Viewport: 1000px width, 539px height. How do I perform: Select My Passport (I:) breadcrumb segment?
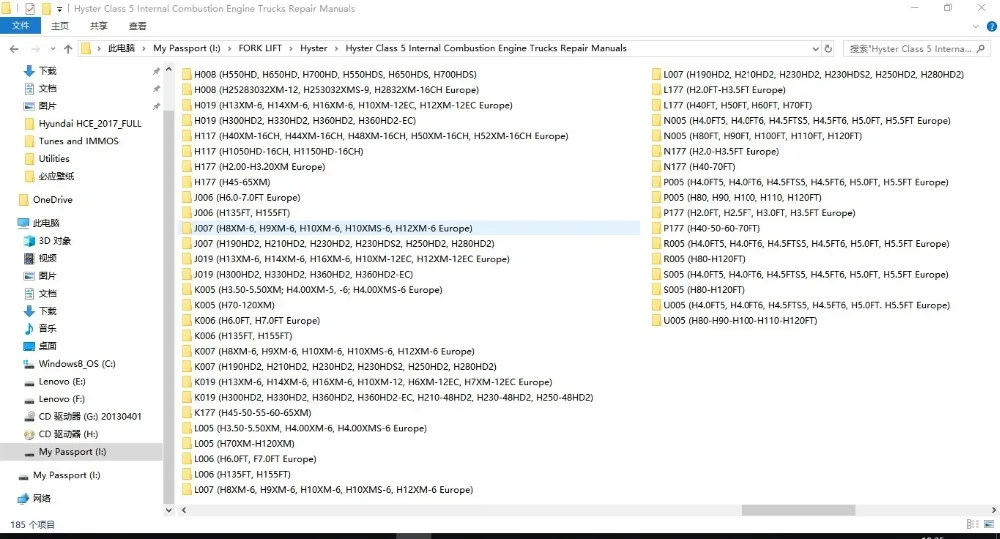[187, 48]
